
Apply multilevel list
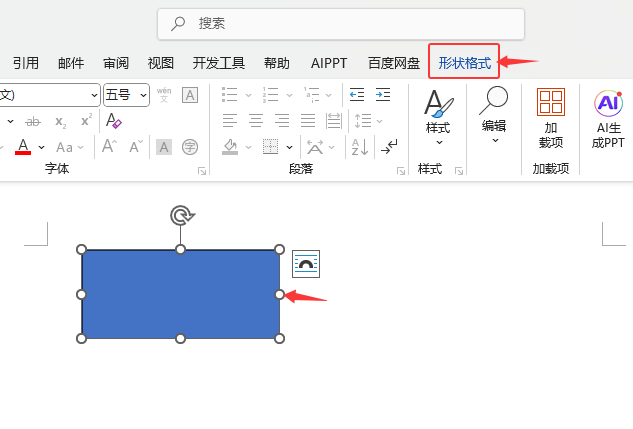coord(312,95)
